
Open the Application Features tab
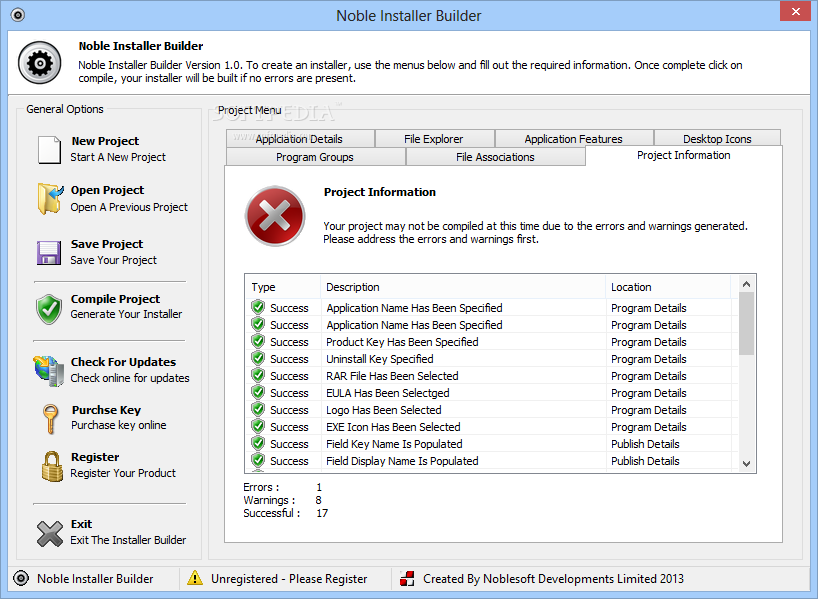point(574,139)
